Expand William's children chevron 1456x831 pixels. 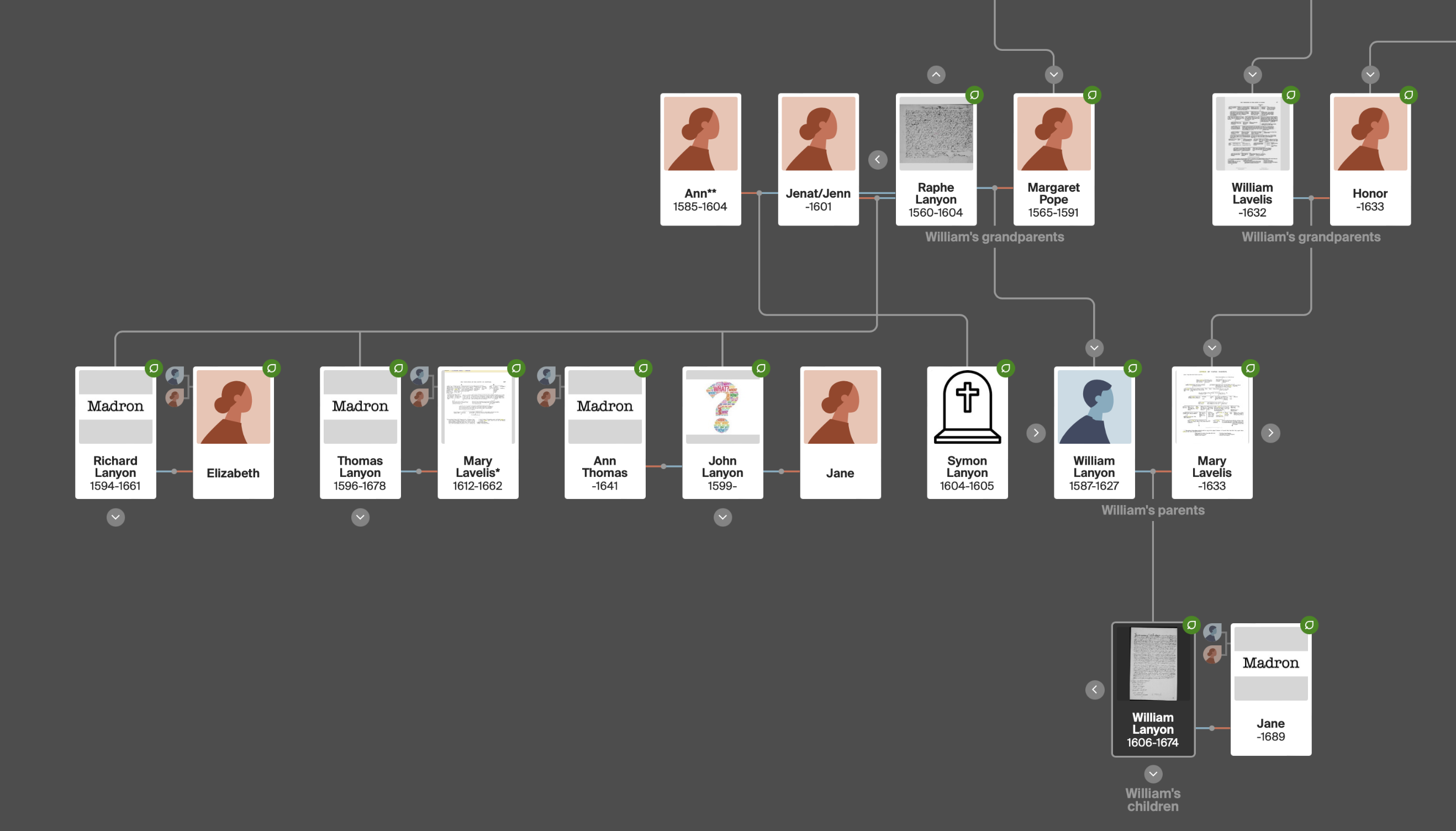1152,774
